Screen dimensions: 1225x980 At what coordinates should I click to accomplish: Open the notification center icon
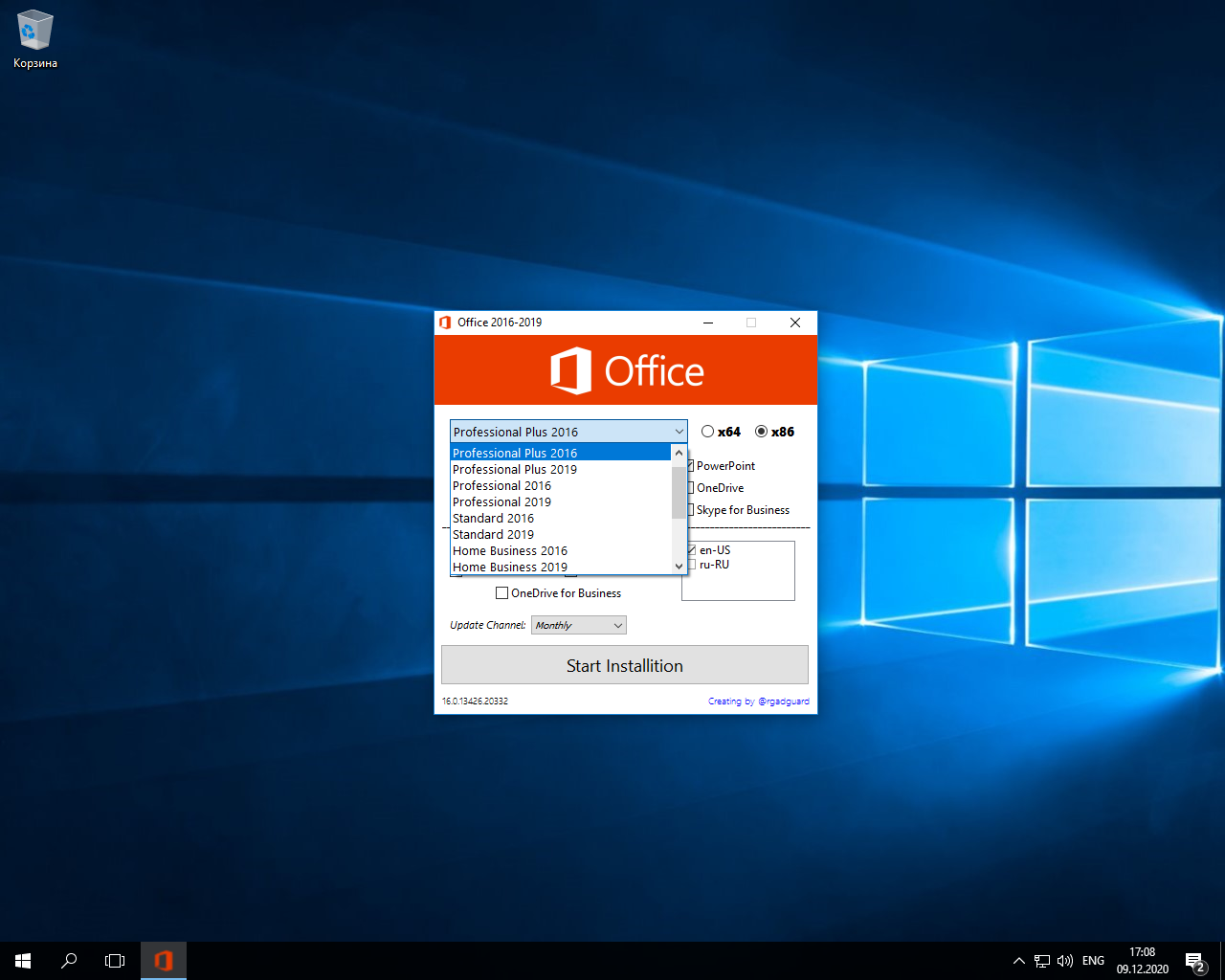pyautogui.click(x=1194, y=961)
